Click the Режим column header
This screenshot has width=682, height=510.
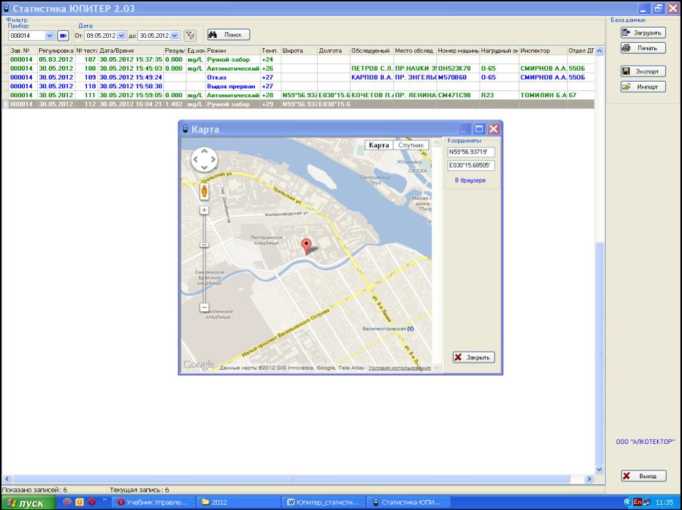click(233, 51)
